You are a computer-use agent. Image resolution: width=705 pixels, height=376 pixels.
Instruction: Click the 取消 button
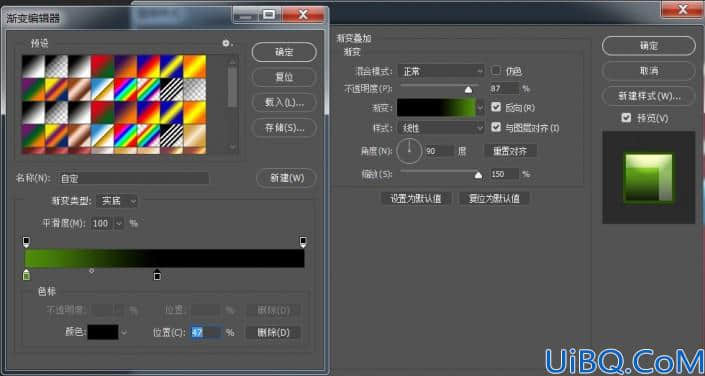(649, 71)
